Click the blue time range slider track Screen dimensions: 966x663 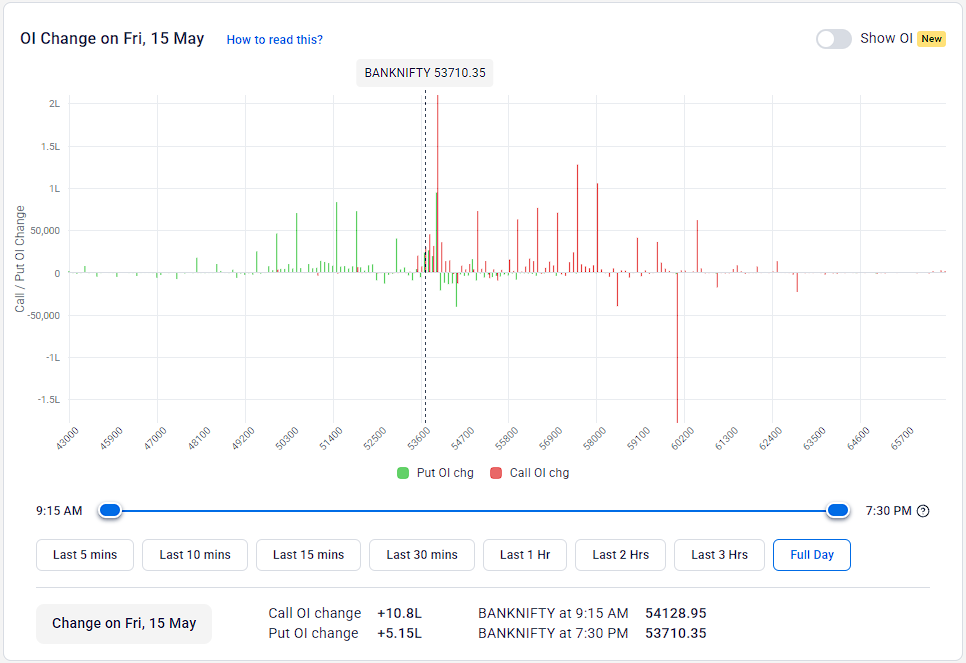coord(474,511)
